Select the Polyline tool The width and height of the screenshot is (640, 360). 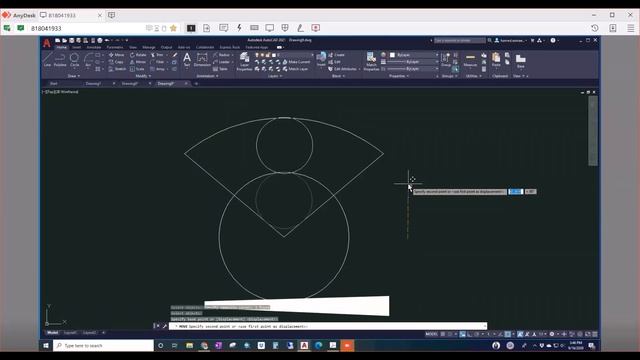coord(60,60)
